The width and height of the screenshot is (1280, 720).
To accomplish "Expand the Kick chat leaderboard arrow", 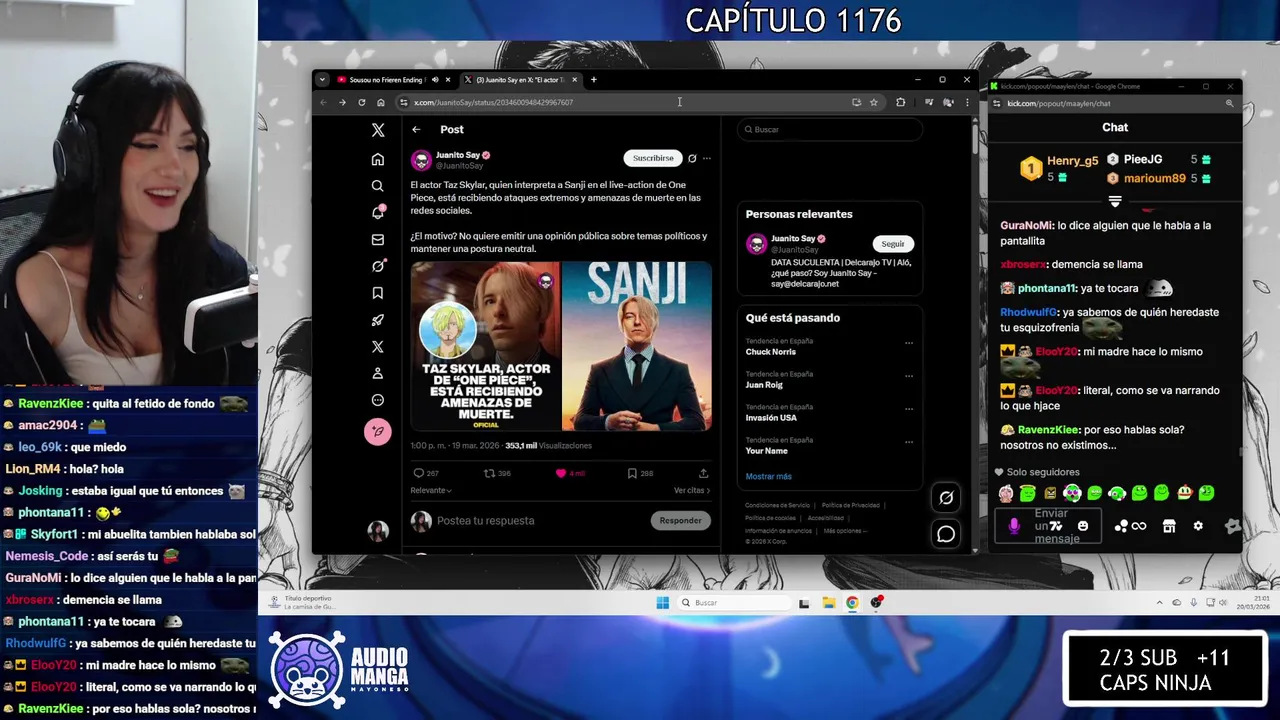I will (x=1115, y=201).
